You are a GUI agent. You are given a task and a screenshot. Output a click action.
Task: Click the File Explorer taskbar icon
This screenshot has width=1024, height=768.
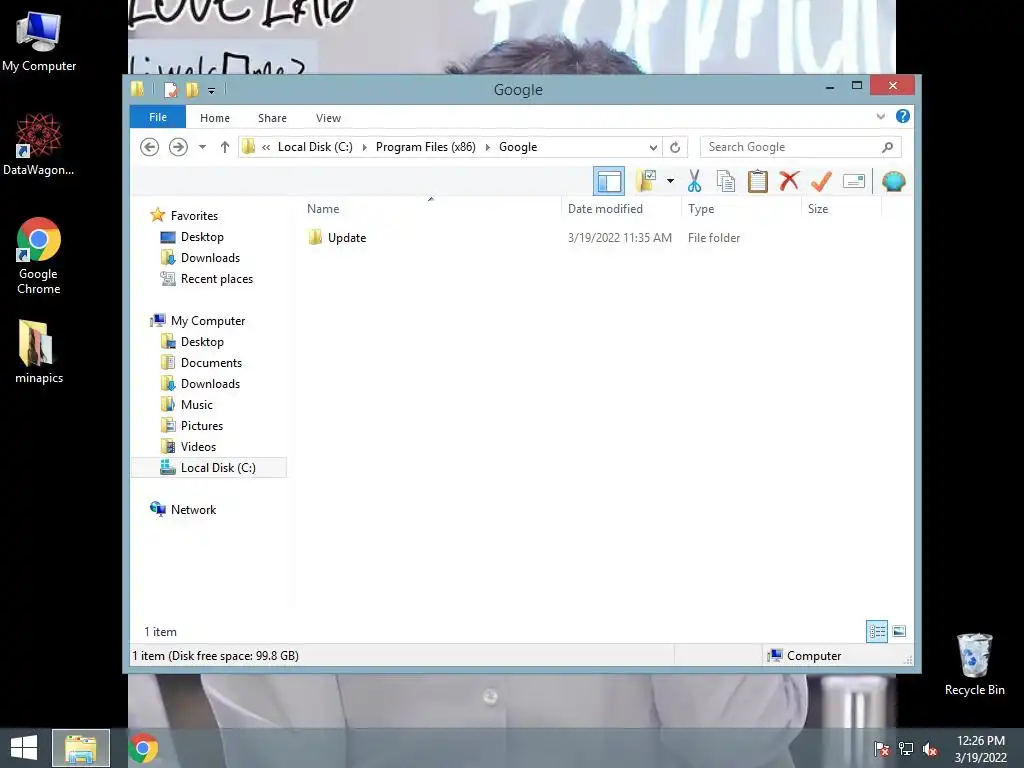click(x=81, y=748)
